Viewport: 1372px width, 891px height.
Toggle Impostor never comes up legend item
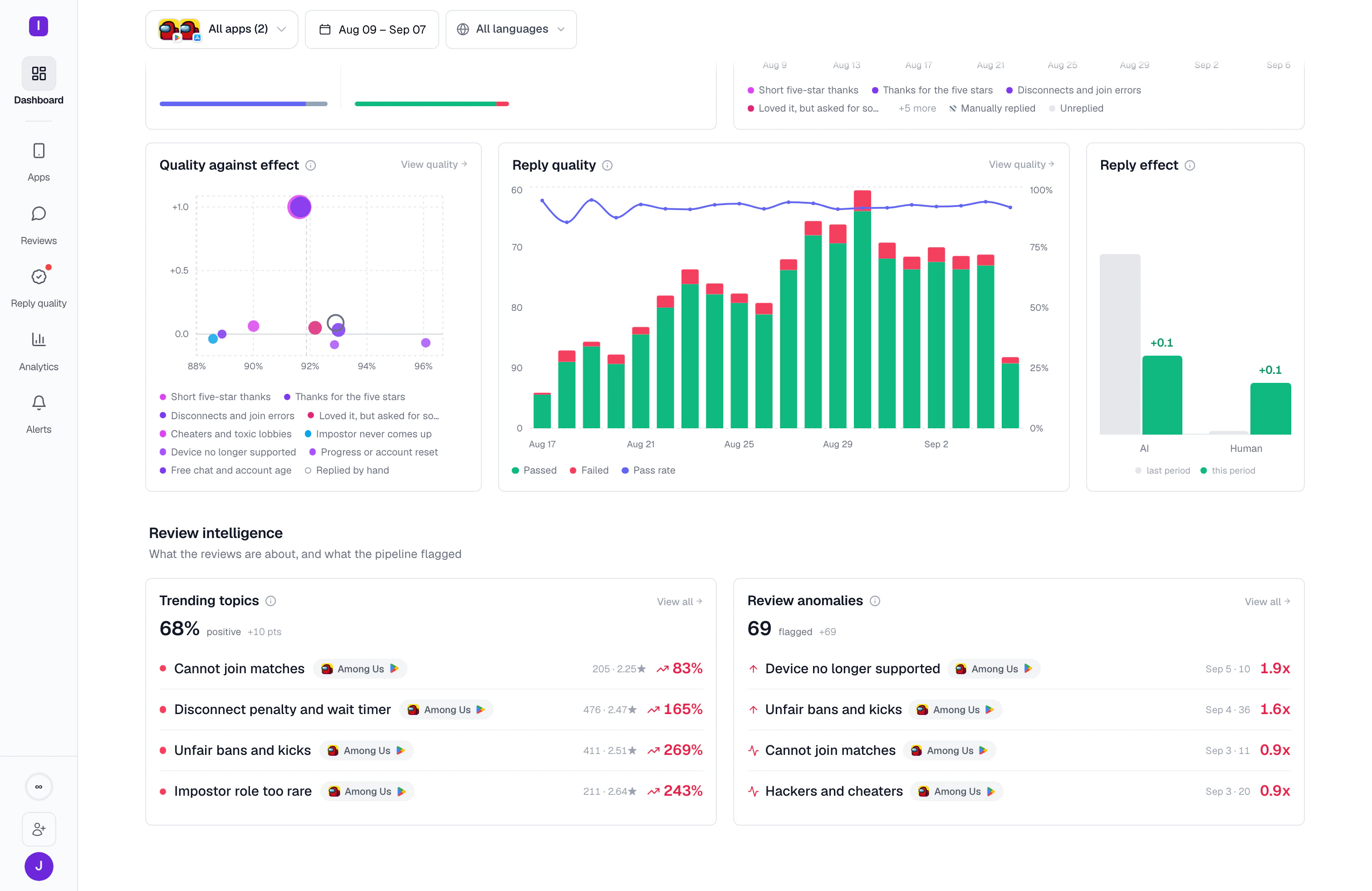[x=368, y=434]
